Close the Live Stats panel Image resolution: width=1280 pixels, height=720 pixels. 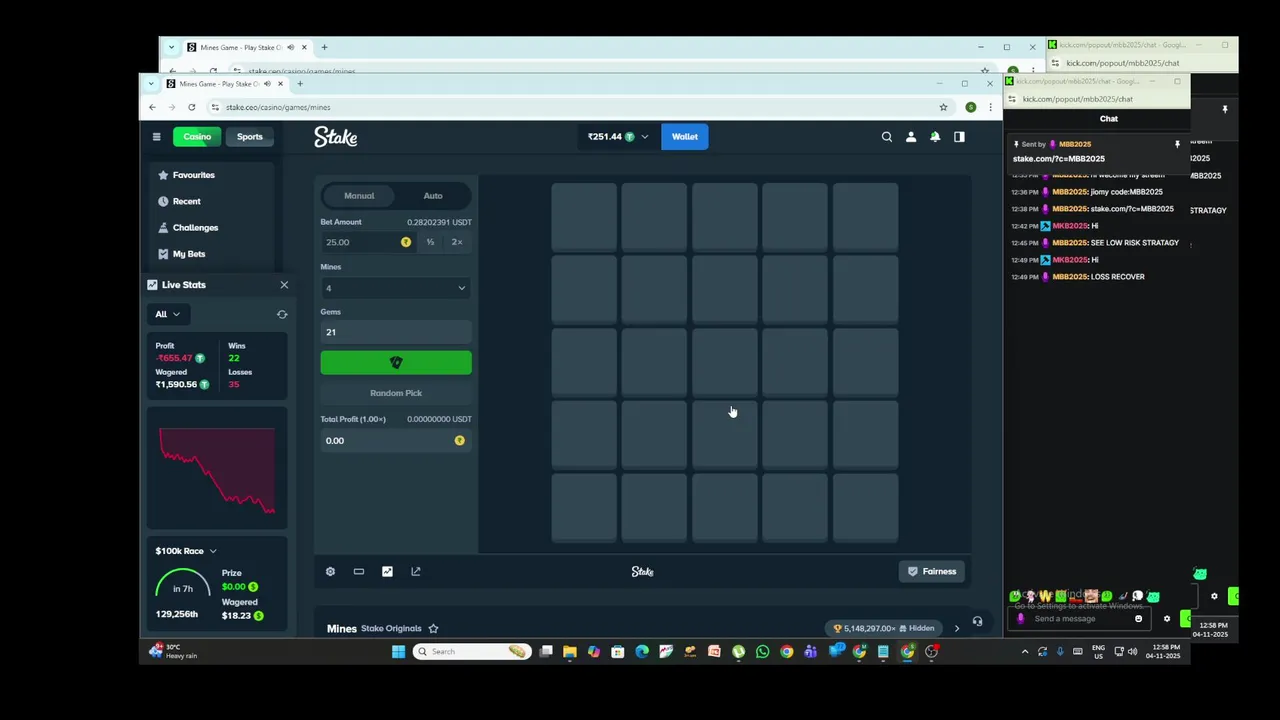[x=284, y=285]
